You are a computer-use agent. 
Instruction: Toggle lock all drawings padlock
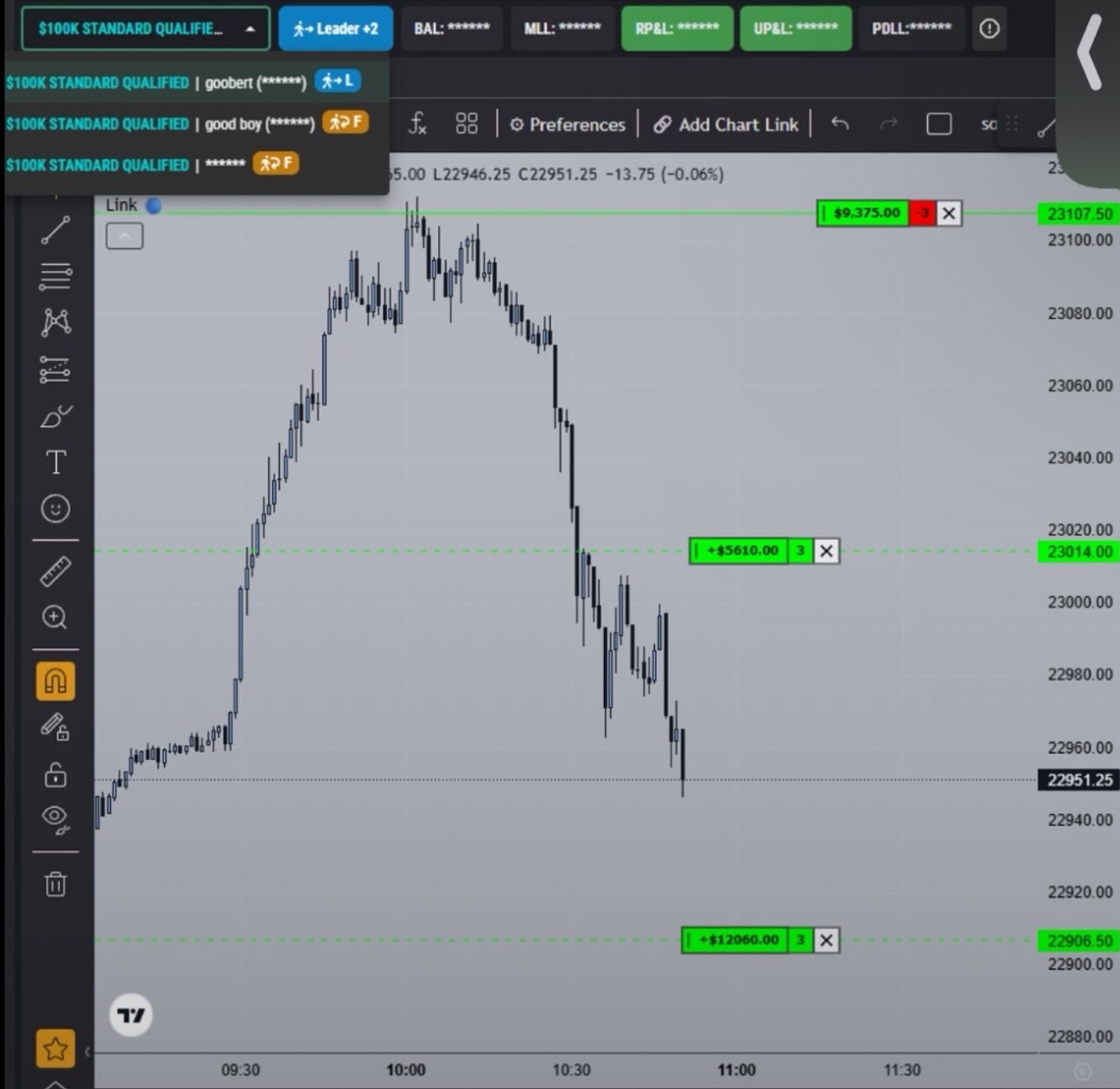tap(55, 775)
